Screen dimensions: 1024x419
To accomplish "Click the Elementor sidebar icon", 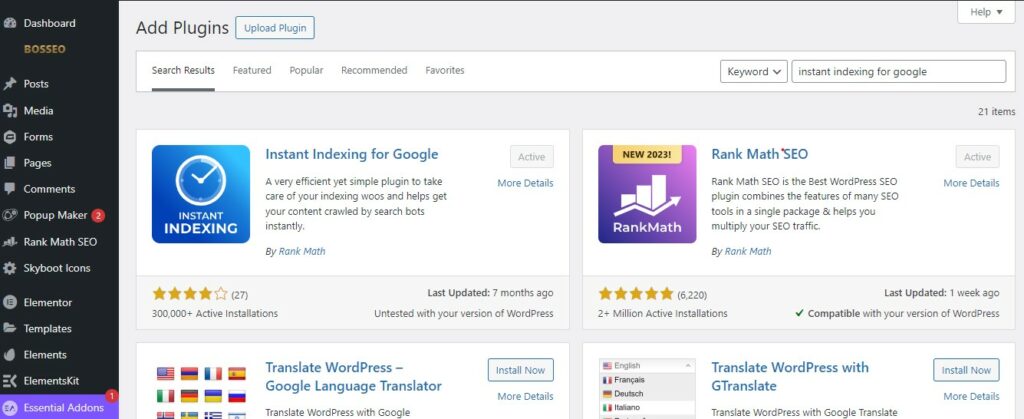I will click(x=9, y=302).
